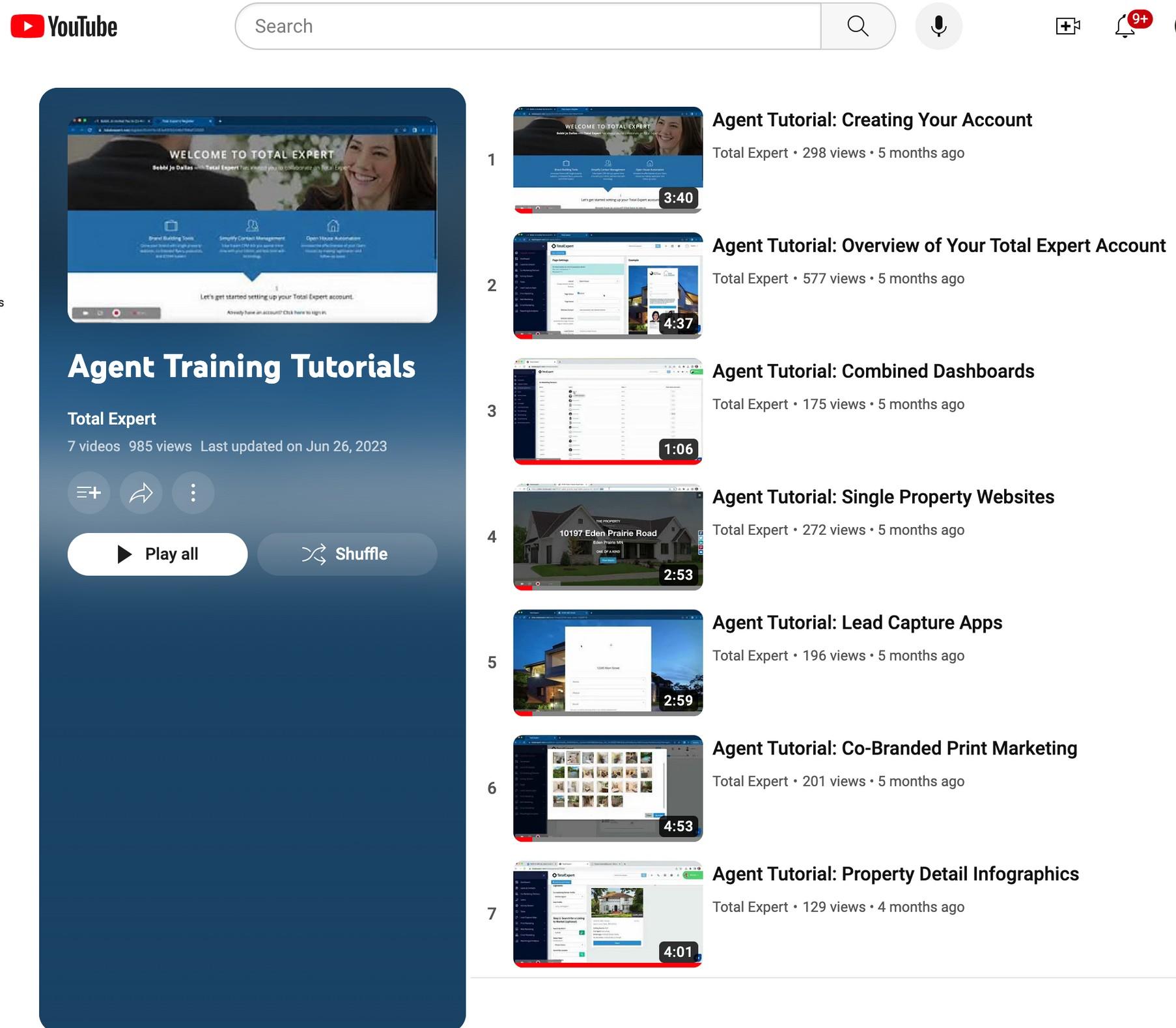
Task: Open Combined Dashboards video thumbnail
Action: click(x=608, y=411)
